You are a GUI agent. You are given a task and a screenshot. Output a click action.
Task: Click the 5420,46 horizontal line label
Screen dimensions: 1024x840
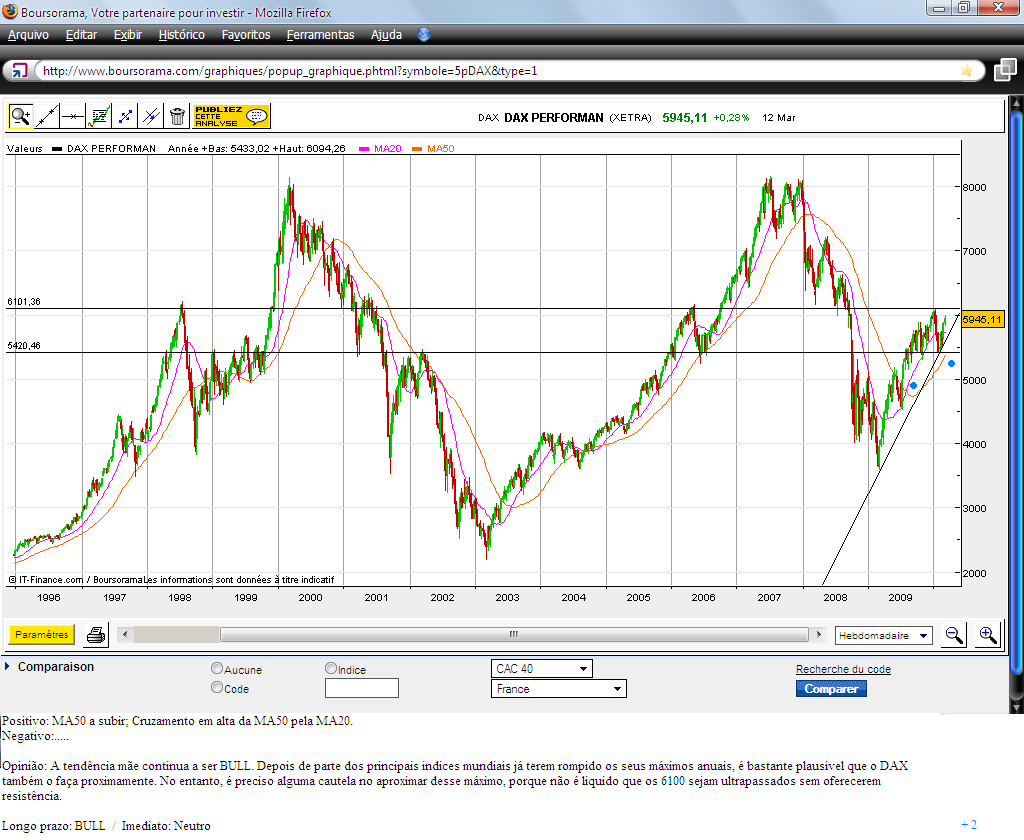click(24, 346)
